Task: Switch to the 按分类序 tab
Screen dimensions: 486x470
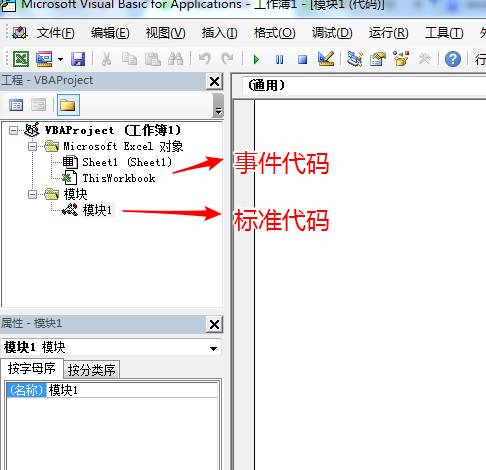Action: 91,370
